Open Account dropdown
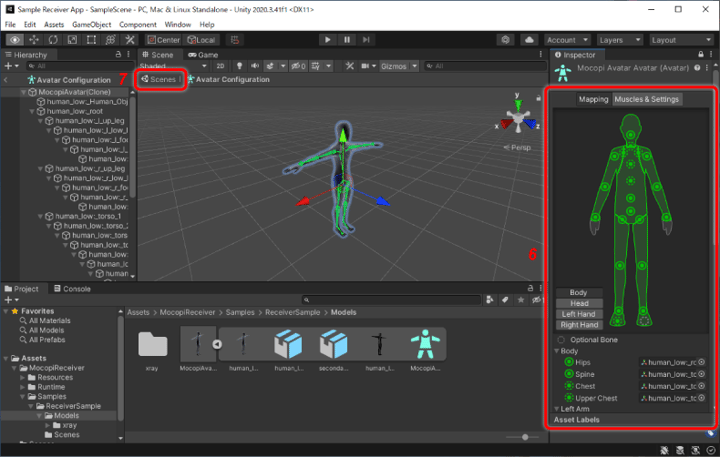This screenshot has width=720, height=457. [567, 40]
